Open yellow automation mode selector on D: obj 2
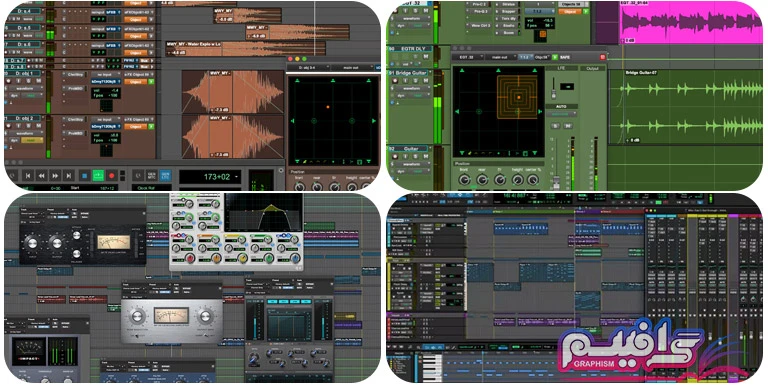768x386 pixels. [x=32, y=140]
